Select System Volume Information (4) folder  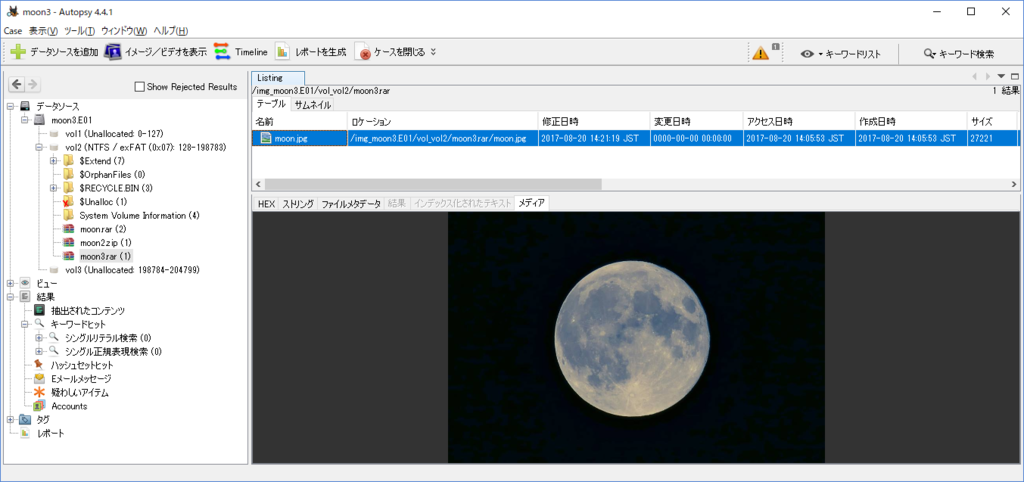pos(139,216)
